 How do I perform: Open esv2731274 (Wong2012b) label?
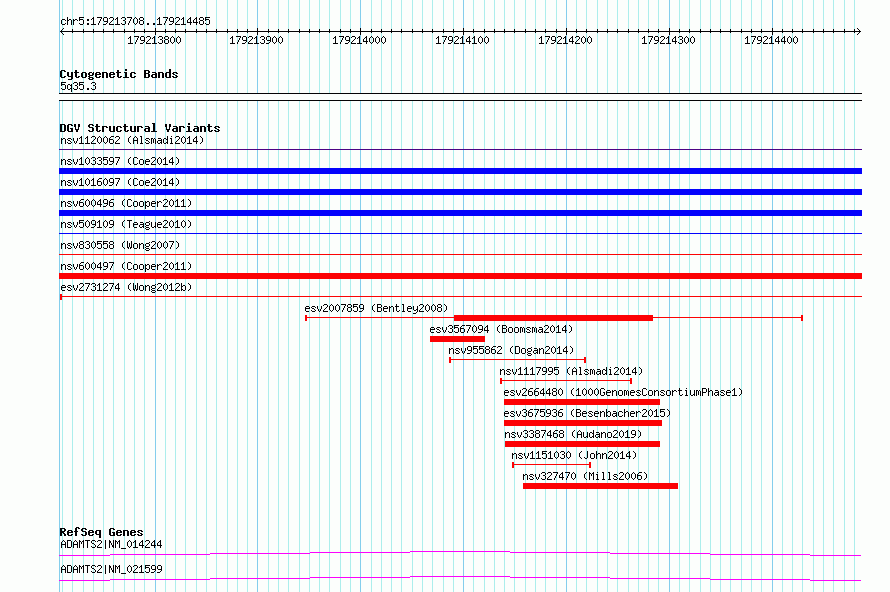(126, 287)
